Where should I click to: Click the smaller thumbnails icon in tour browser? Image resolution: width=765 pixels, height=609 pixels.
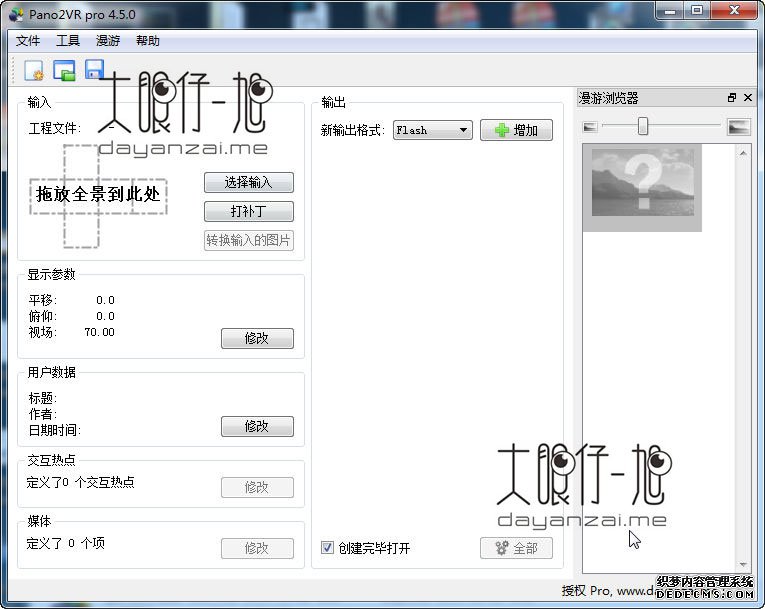pyautogui.click(x=590, y=127)
